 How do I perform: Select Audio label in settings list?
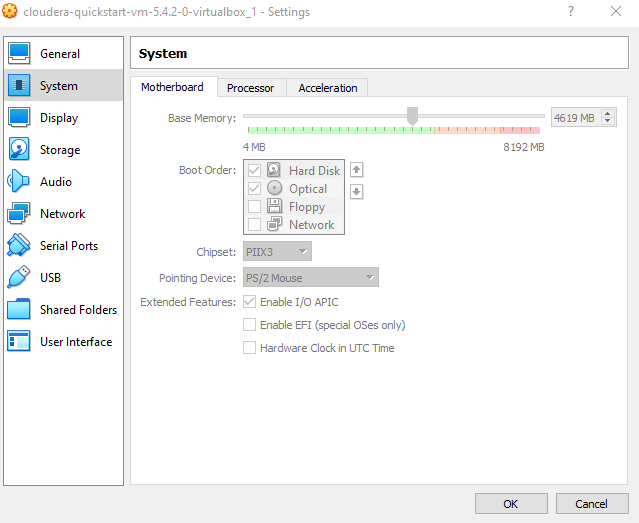(56, 182)
